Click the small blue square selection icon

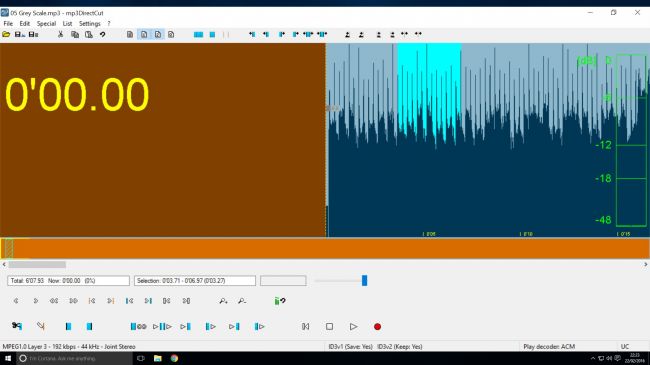pos(212,34)
